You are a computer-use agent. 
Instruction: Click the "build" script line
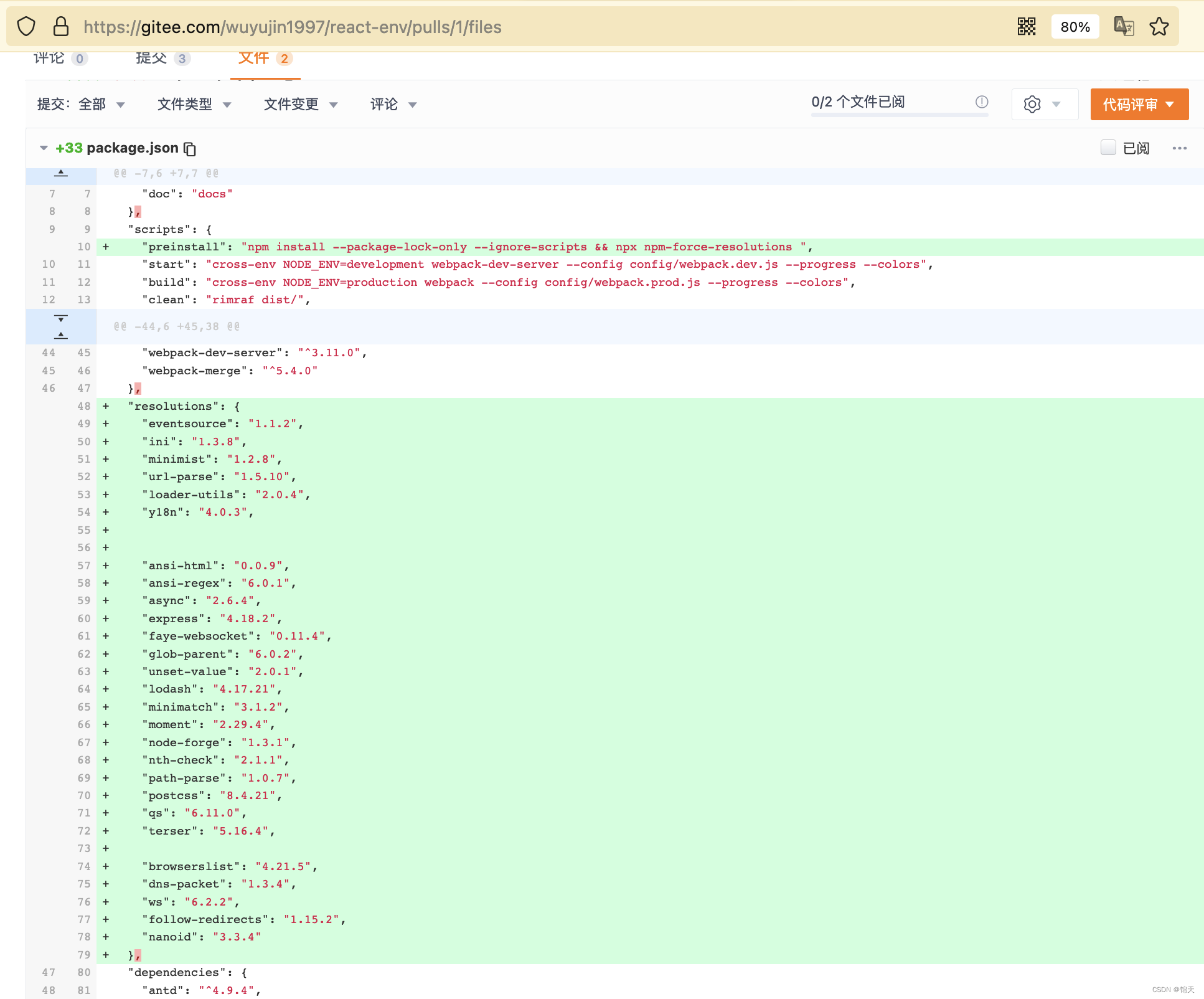(x=499, y=283)
